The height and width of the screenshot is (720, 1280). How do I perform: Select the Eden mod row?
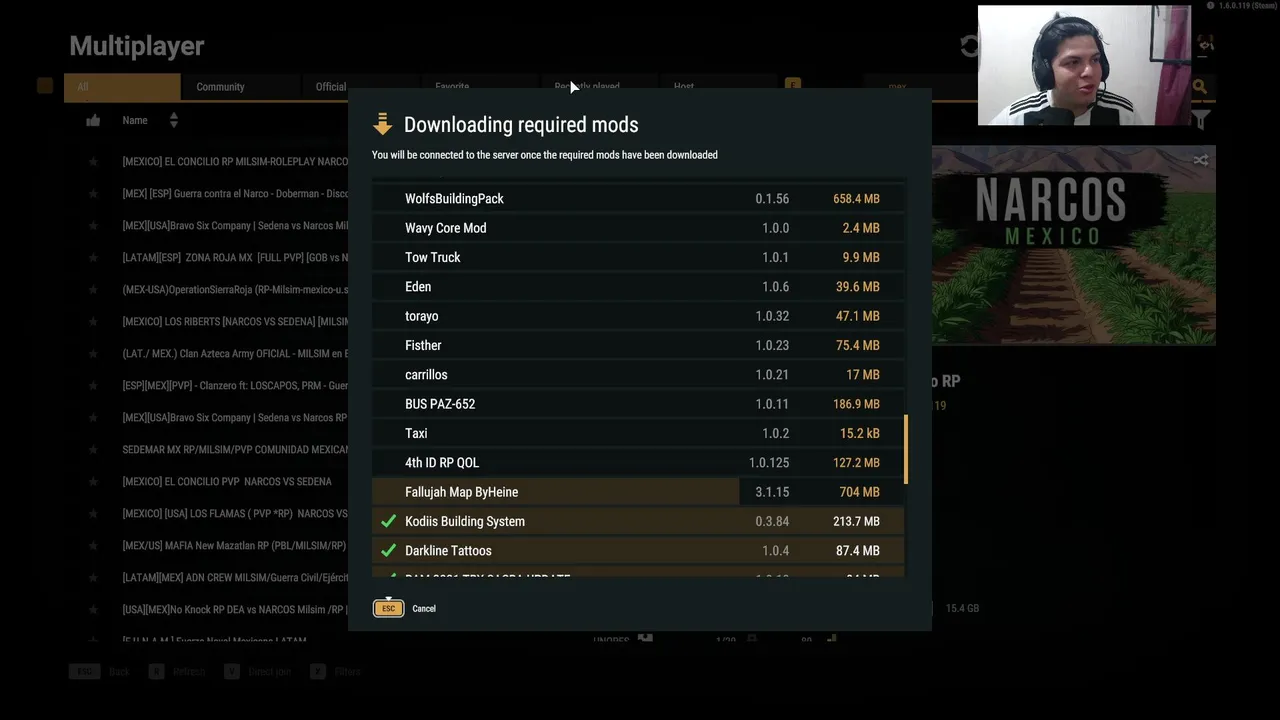[638, 287]
